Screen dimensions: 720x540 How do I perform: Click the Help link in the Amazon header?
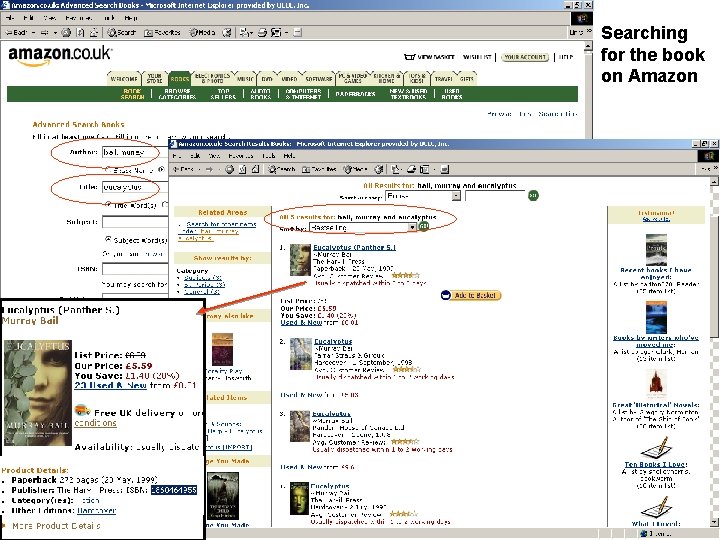coord(566,57)
